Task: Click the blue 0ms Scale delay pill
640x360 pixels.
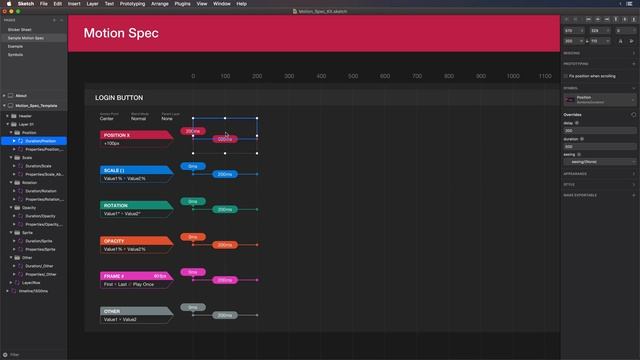Action: click(x=193, y=166)
